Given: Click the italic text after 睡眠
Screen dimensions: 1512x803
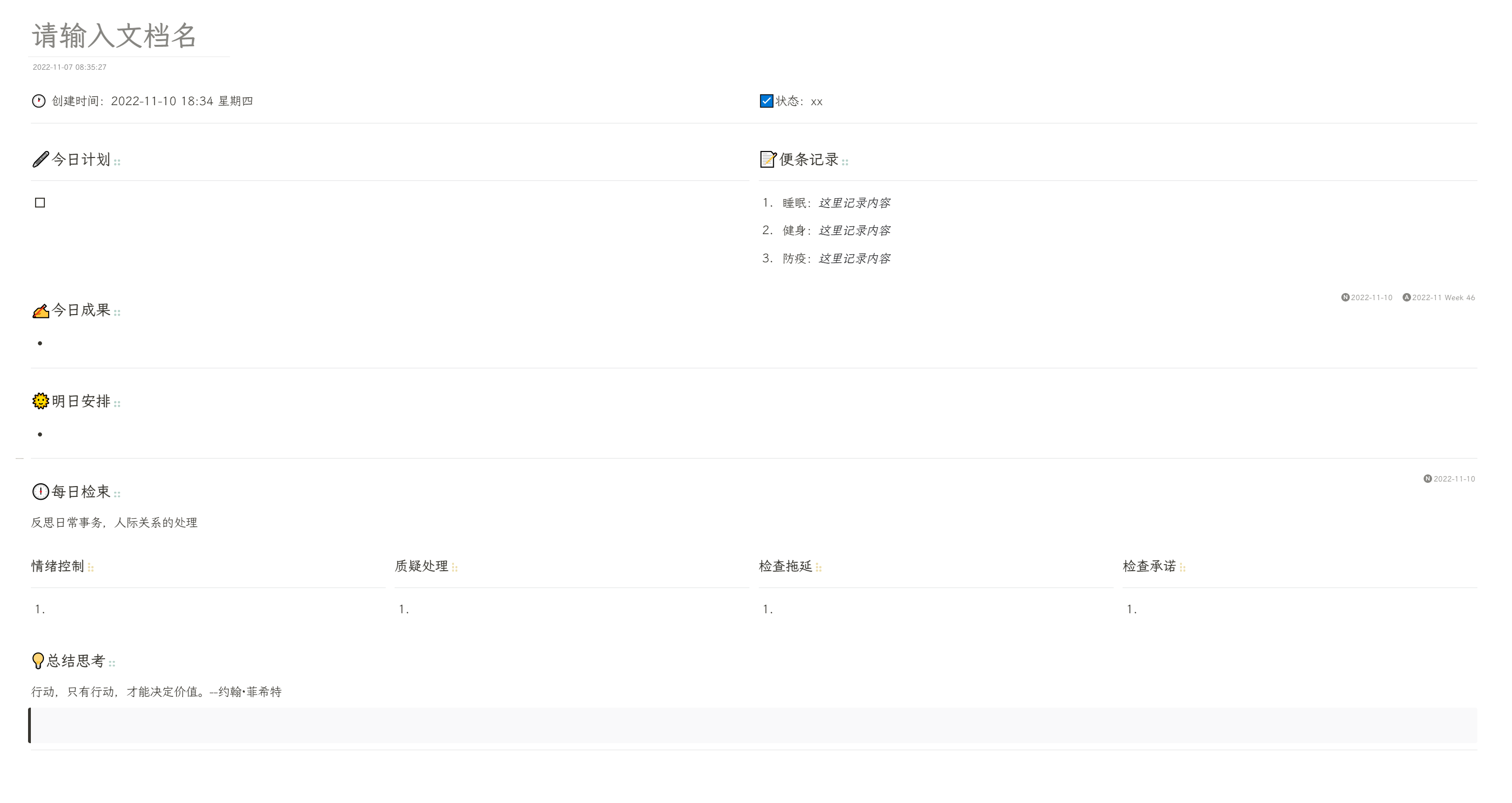Looking at the screenshot, I should (854, 203).
